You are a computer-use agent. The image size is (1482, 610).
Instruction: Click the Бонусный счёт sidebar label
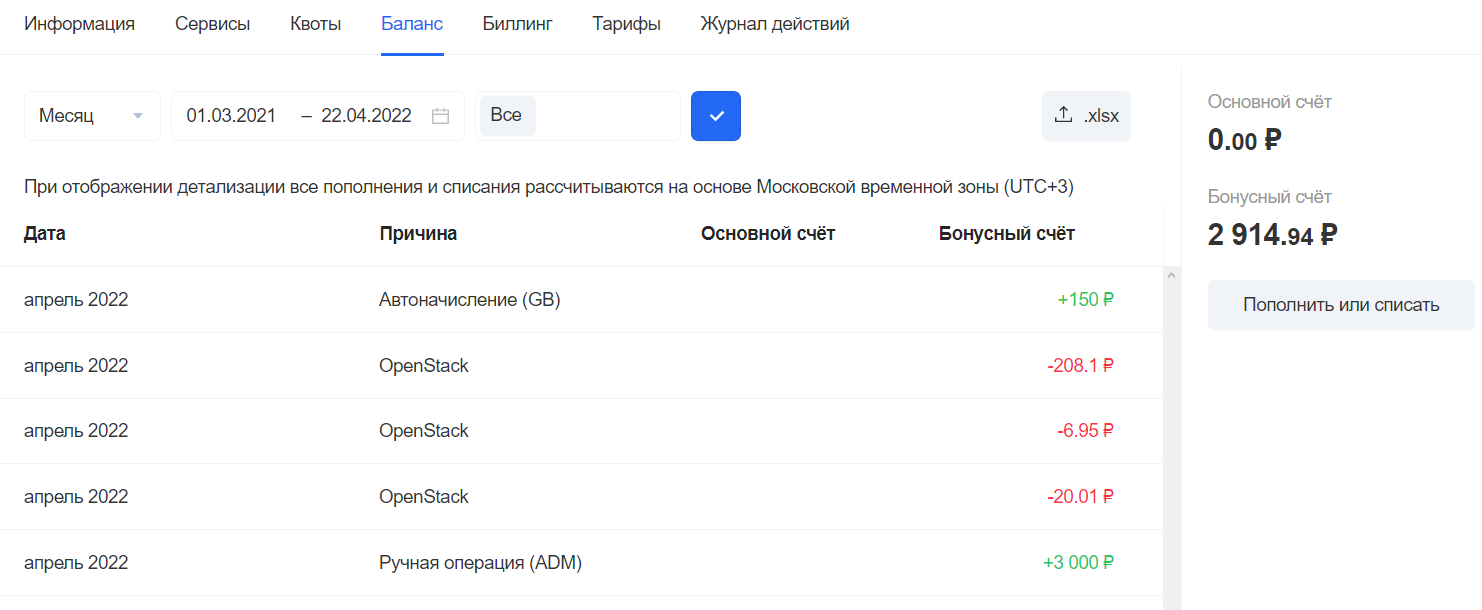pos(1270,197)
